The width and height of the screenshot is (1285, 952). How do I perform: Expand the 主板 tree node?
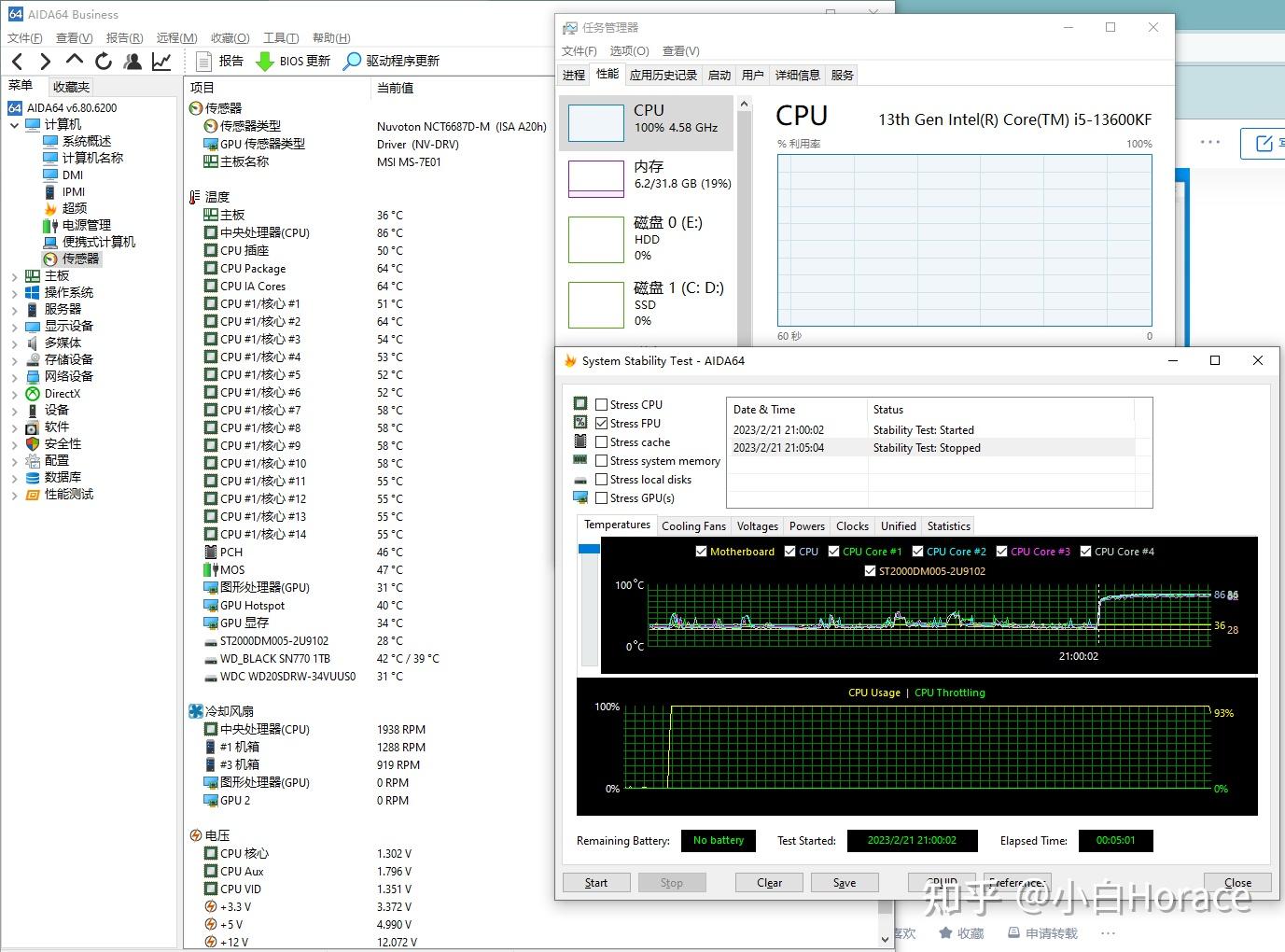tap(14, 276)
